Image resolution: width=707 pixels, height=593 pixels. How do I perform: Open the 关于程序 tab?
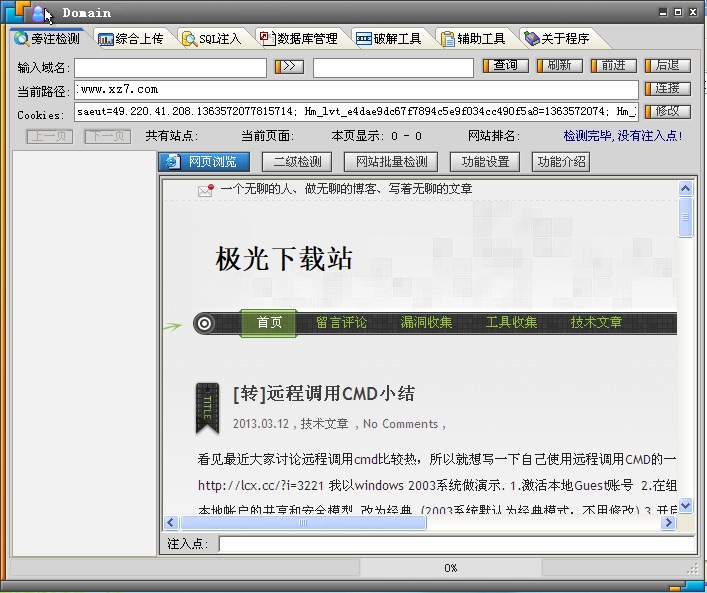click(x=557, y=39)
